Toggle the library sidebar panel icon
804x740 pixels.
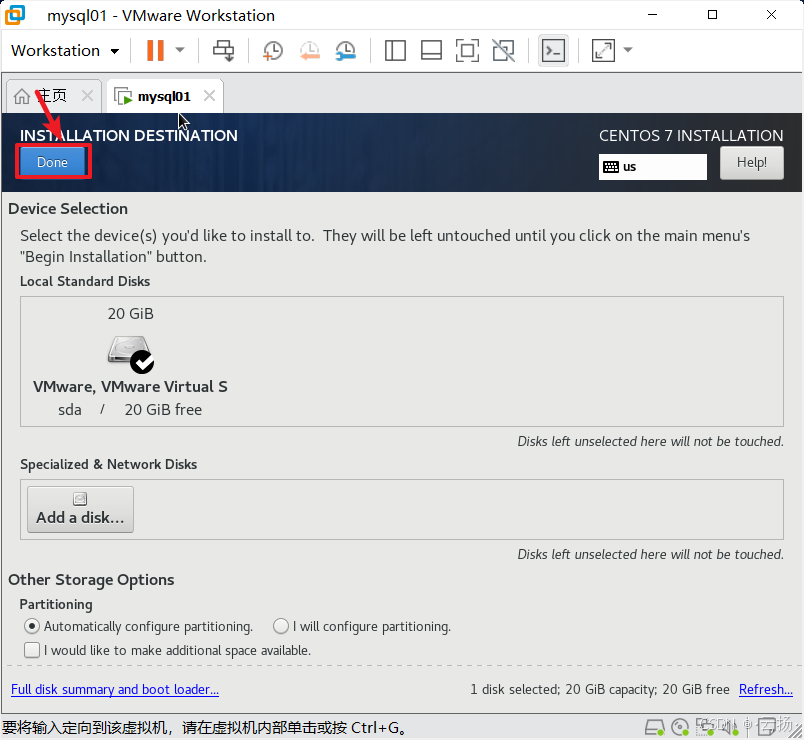point(395,50)
